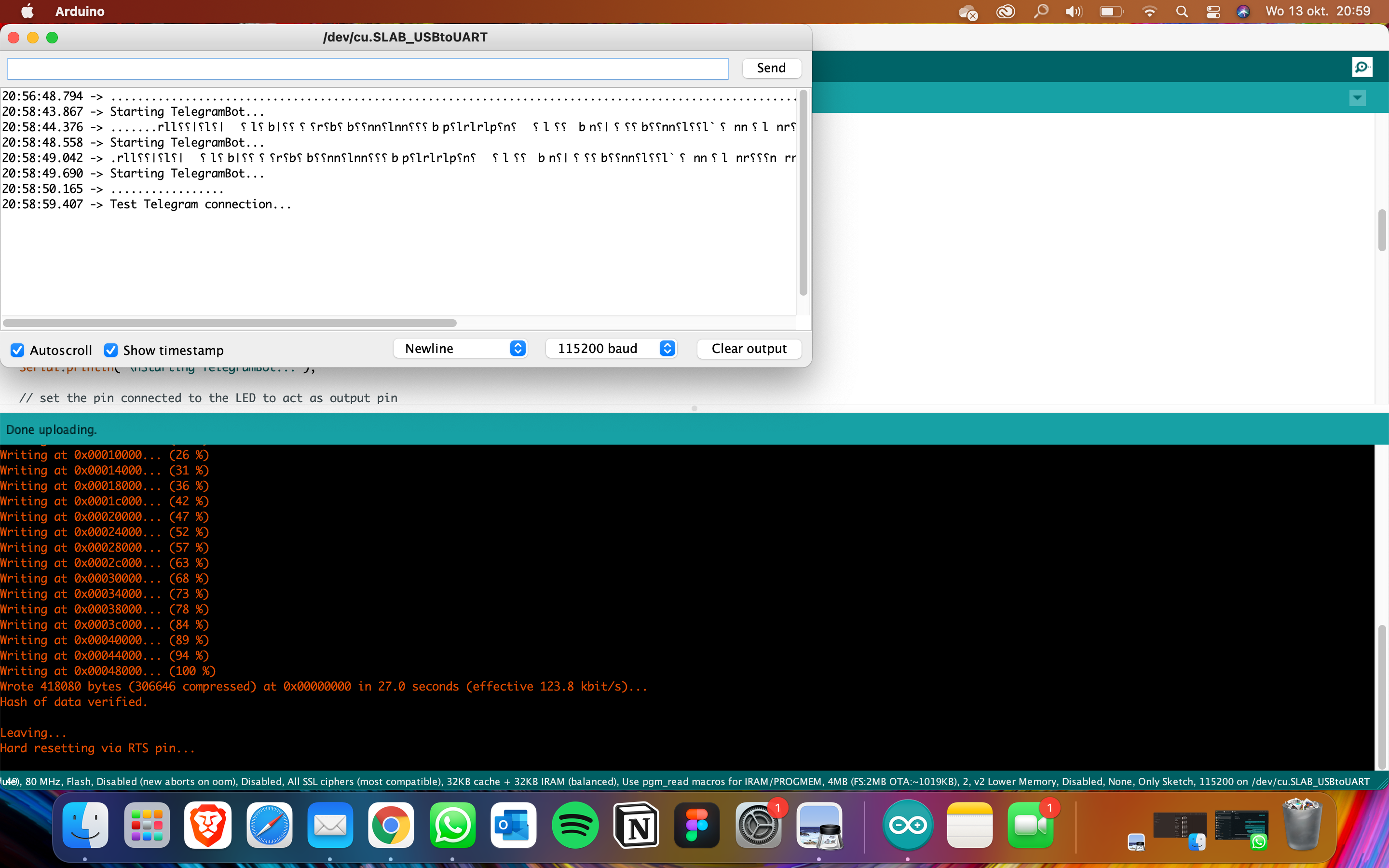Image resolution: width=1389 pixels, height=868 pixels.
Task: Open the Apple menu
Action: [27, 11]
